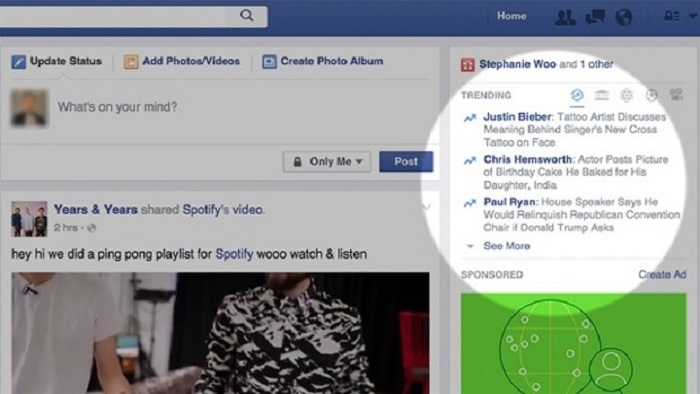Open Years & Years profile thumbnail

(x=29, y=219)
